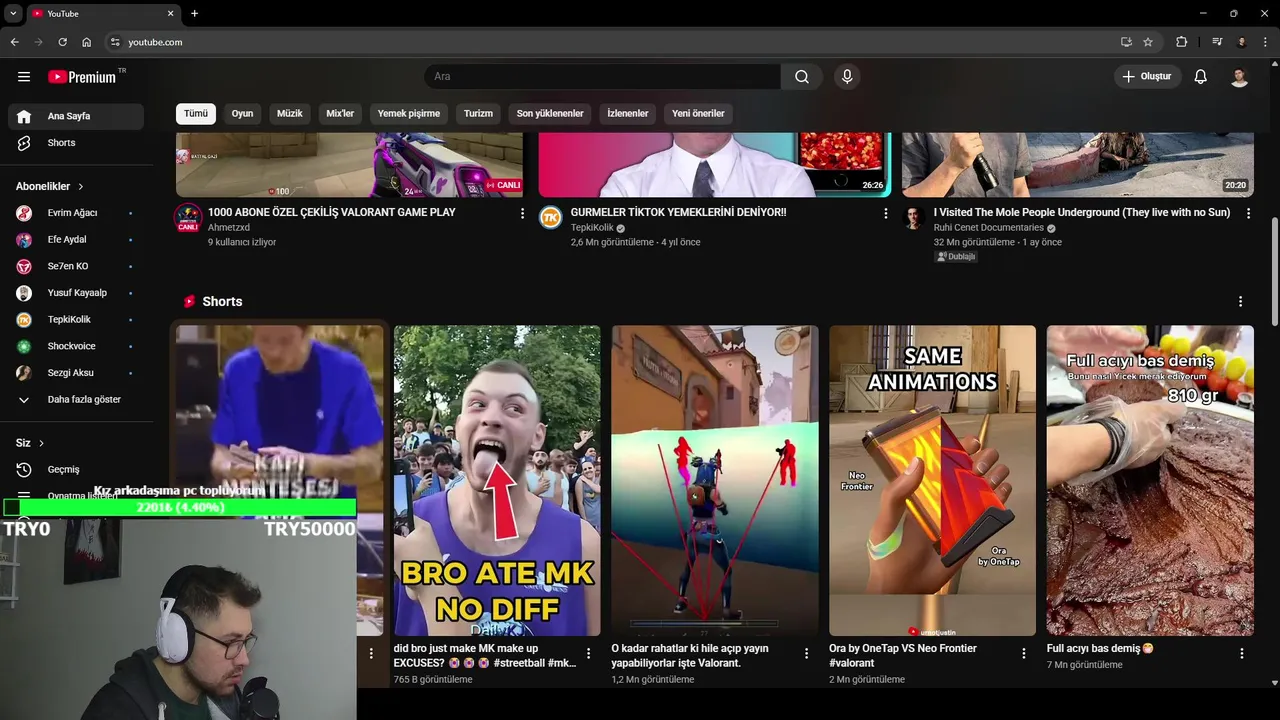This screenshot has height=720, width=1280.
Task: Open options for Valorant live stream video
Action: (522, 213)
